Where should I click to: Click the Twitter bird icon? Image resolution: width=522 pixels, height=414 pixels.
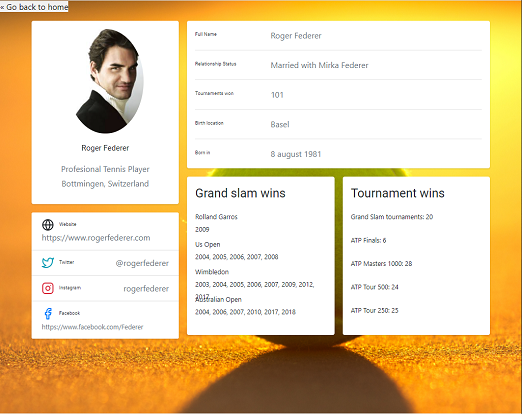[48, 263]
